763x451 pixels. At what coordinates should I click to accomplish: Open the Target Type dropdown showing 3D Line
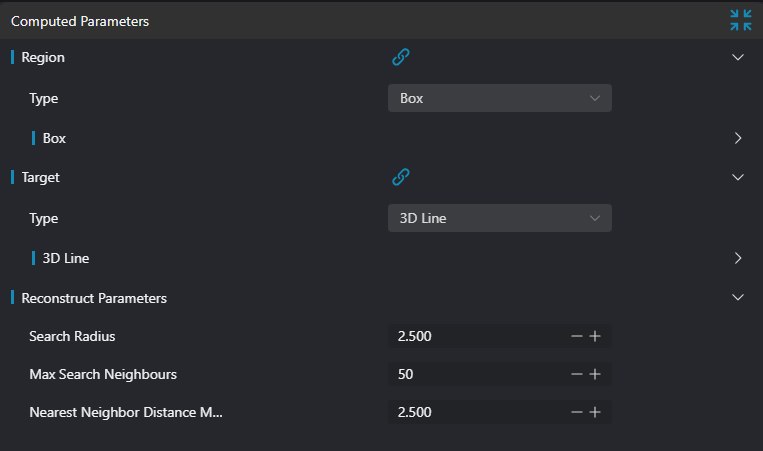(x=500, y=218)
